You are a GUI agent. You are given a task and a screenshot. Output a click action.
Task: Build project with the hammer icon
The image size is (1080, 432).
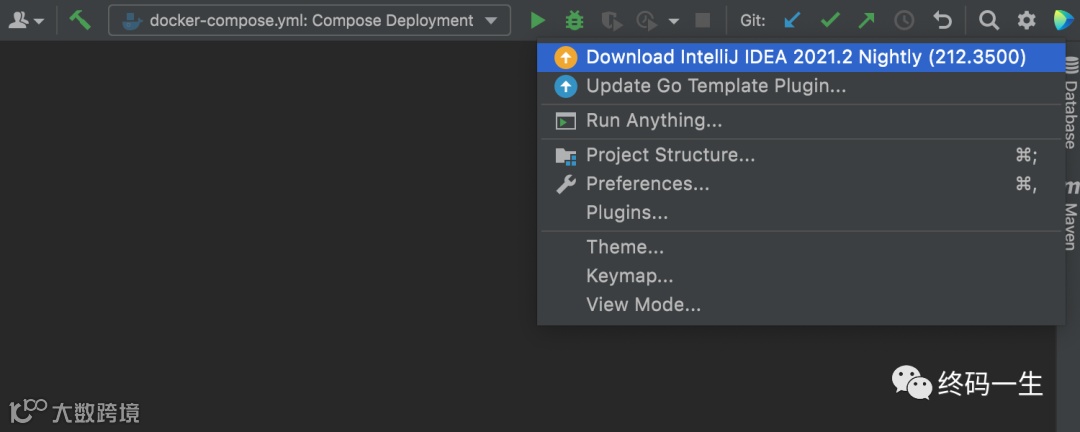pyautogui.click(x=80, y=20)
